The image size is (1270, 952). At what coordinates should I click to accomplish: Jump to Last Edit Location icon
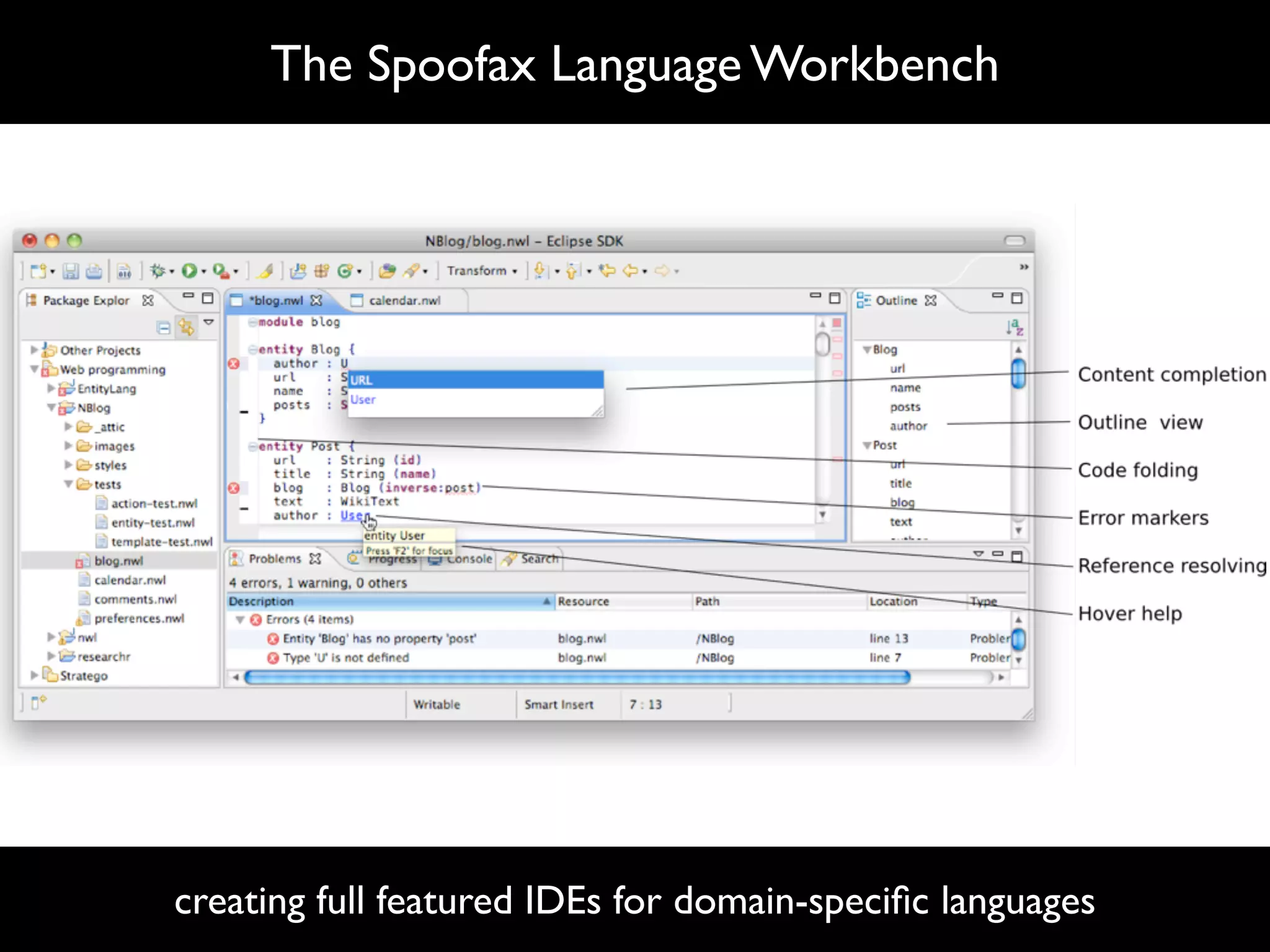pos(607,271)
